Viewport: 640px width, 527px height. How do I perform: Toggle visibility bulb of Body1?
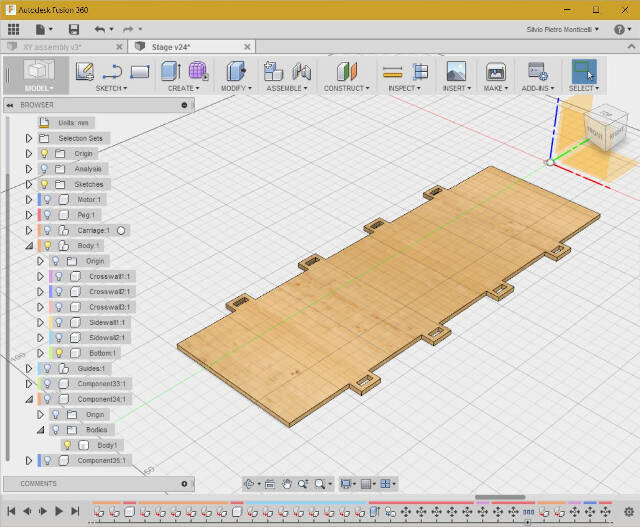[x=68, y=445]
